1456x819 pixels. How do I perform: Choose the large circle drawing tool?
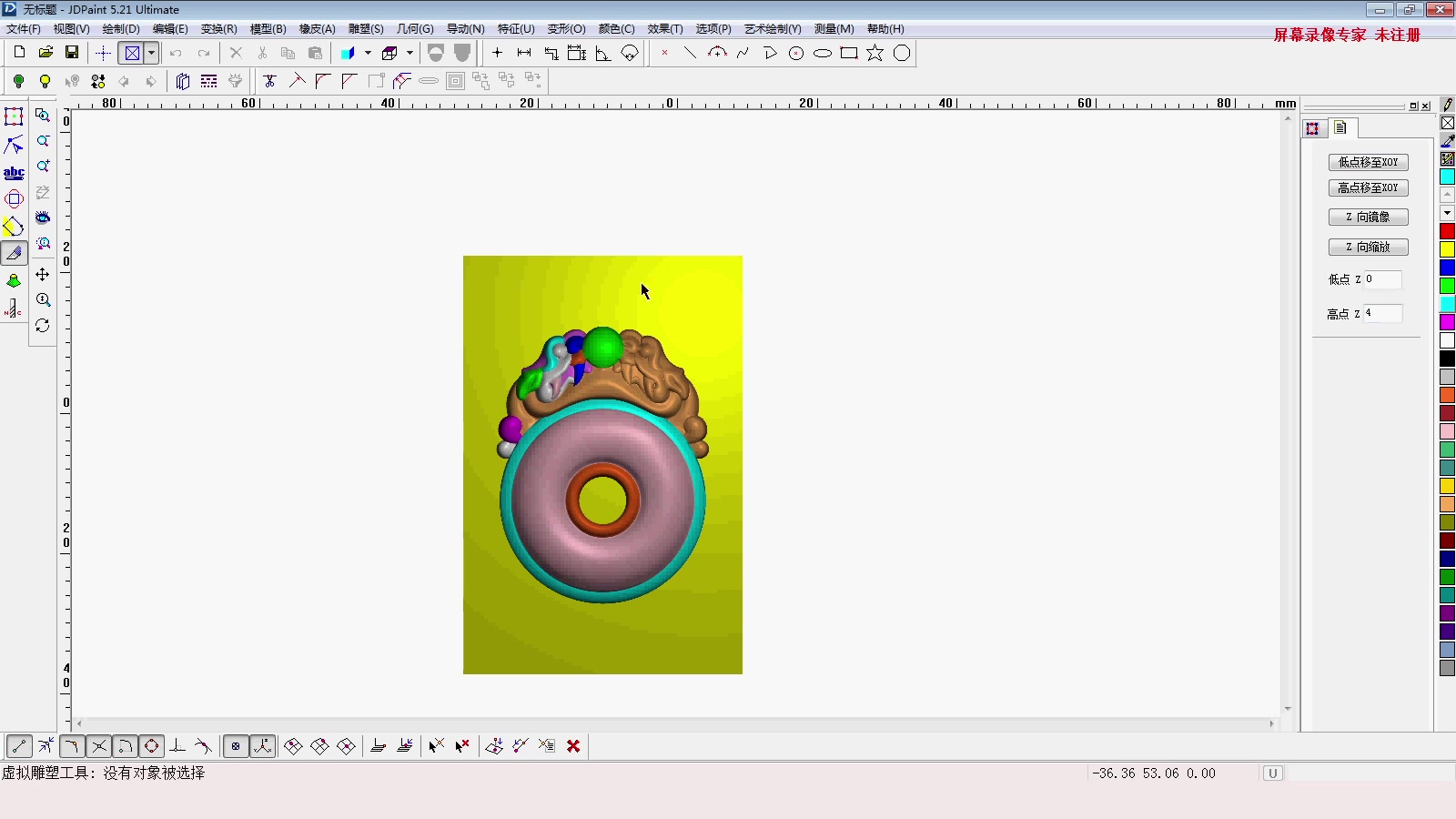902,53
